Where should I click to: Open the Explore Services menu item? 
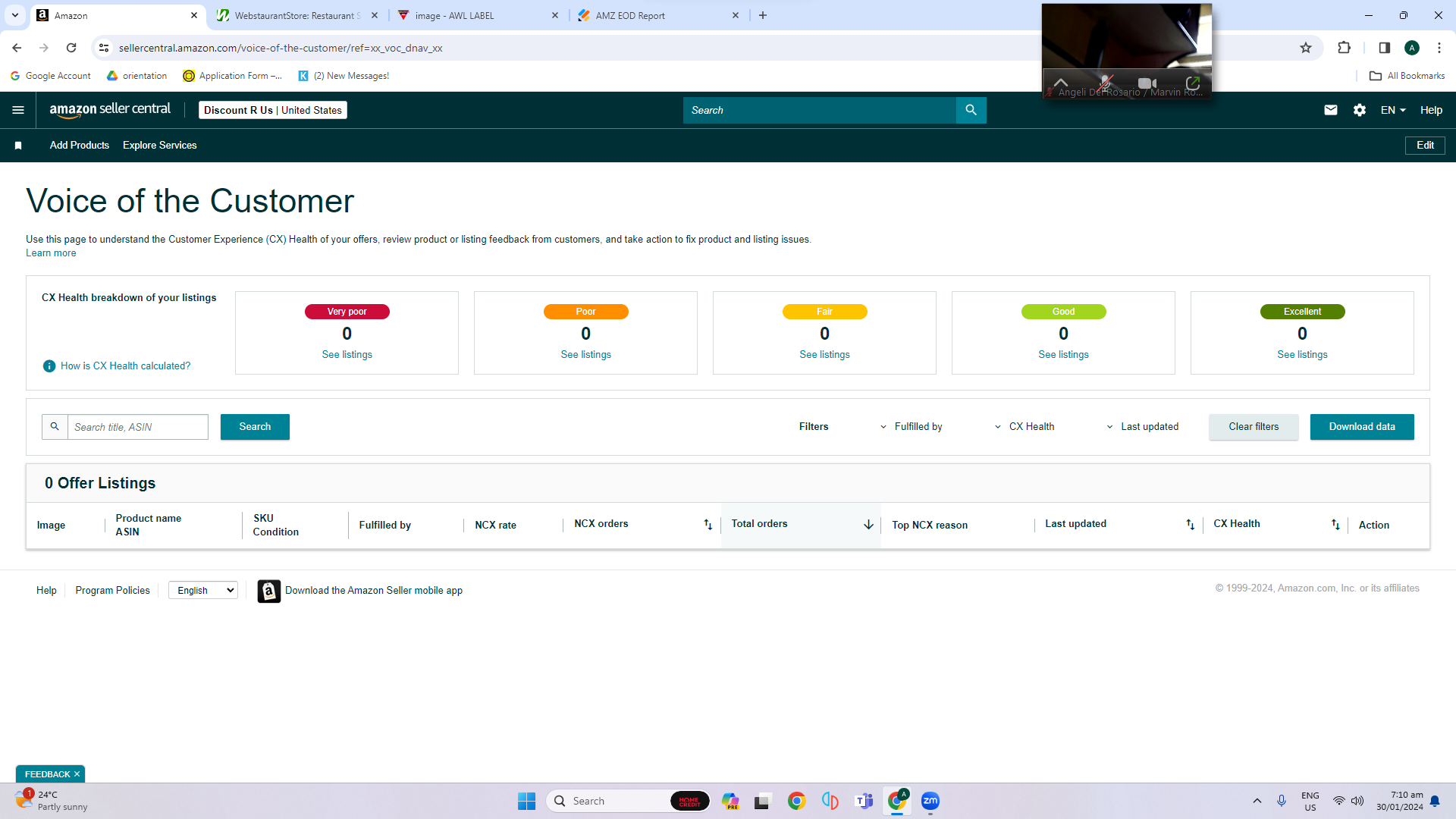click(x=160, y=146)
